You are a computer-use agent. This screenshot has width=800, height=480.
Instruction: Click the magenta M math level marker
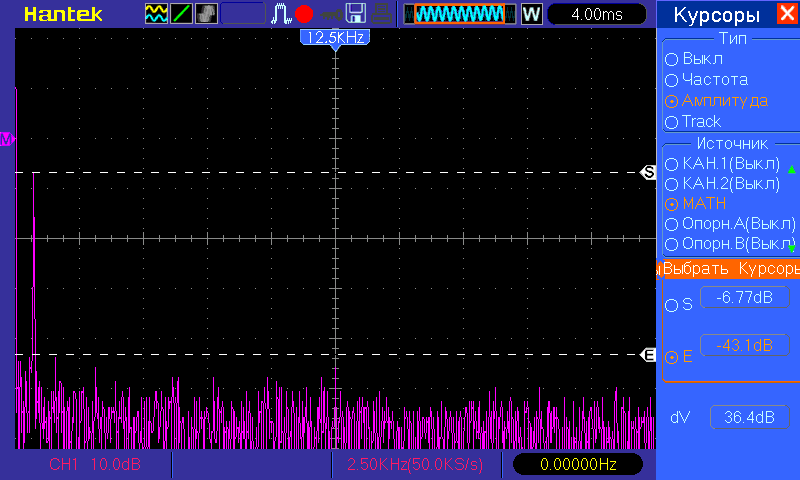(x=7, y=139)
